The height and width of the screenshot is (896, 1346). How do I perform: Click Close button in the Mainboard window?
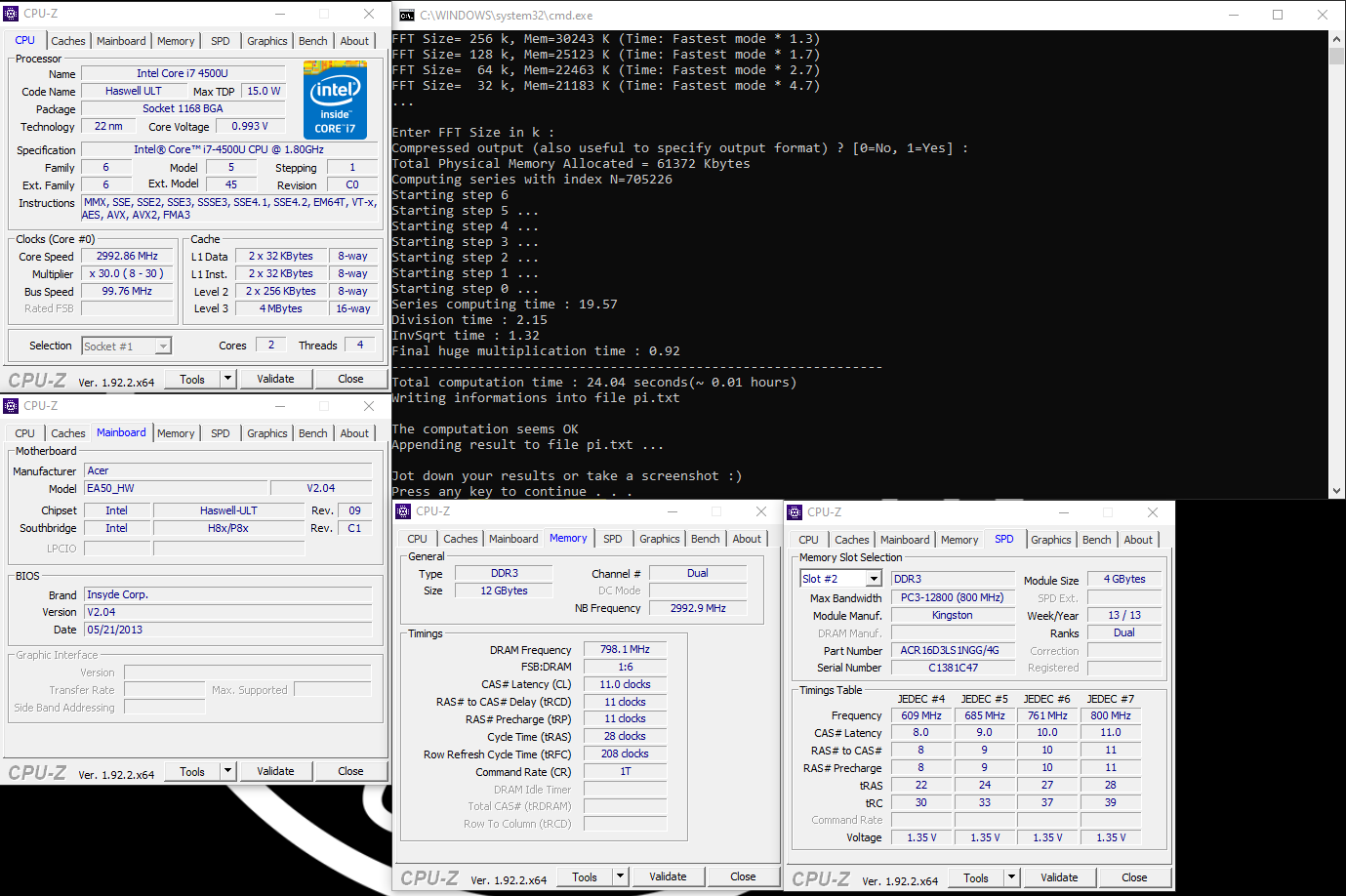click(x=350, y=771)
